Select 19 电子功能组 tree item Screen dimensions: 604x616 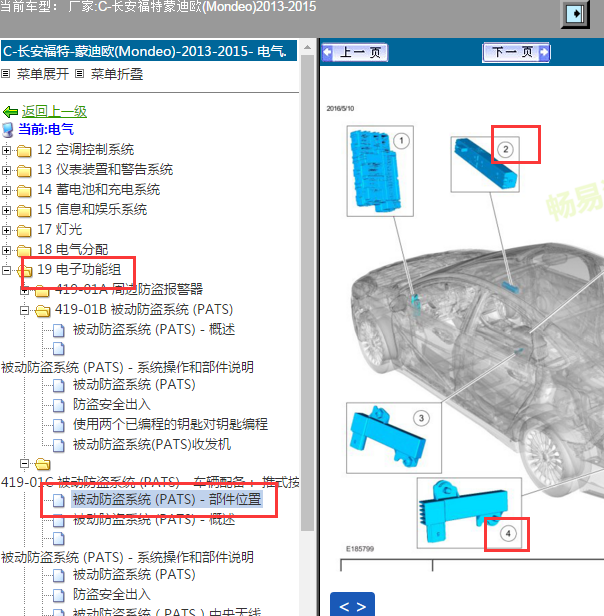79,270
